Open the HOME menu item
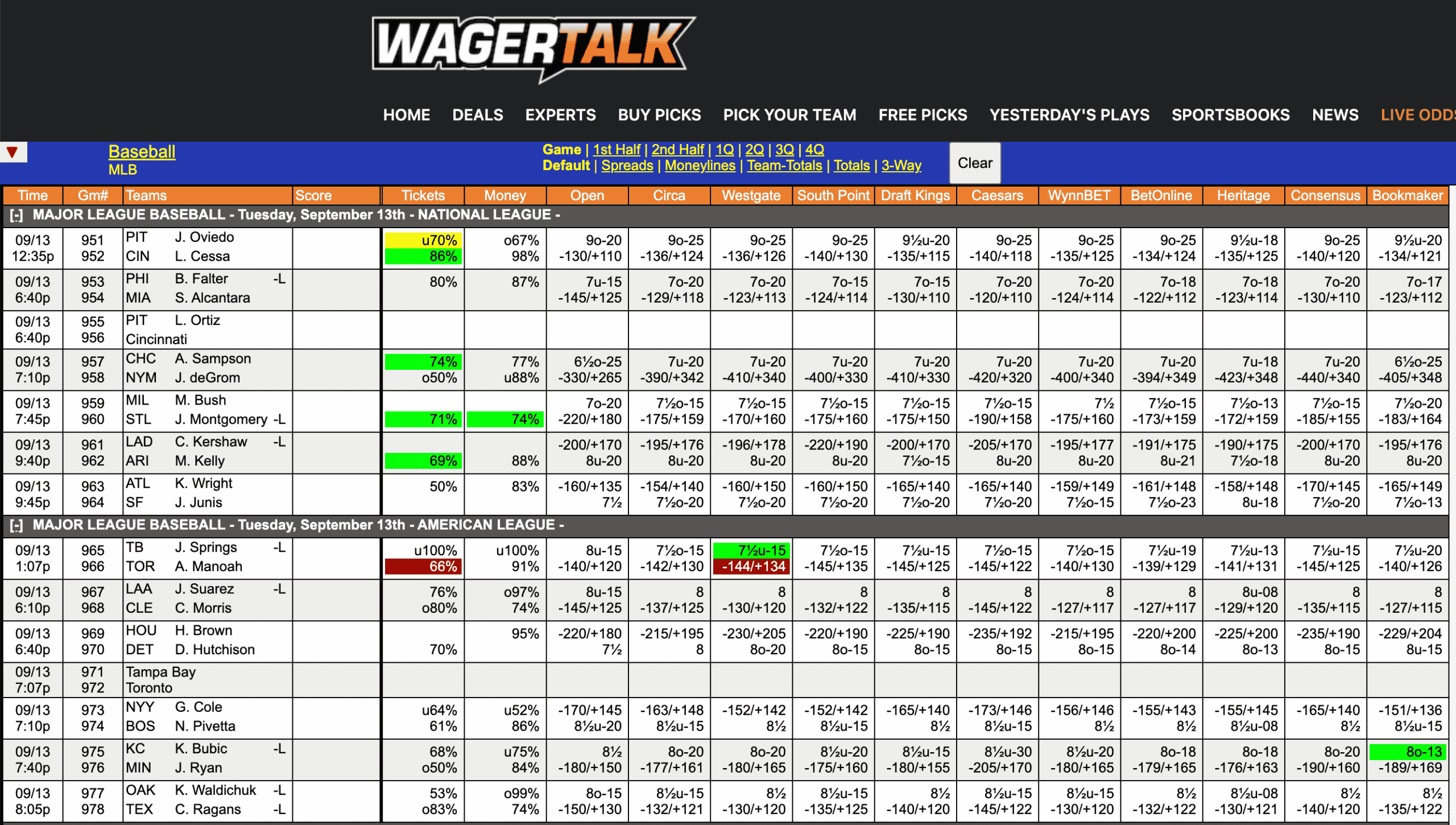Image resolution: width=1456 pixels, height=825 pixels. click(x=406, y=115)
